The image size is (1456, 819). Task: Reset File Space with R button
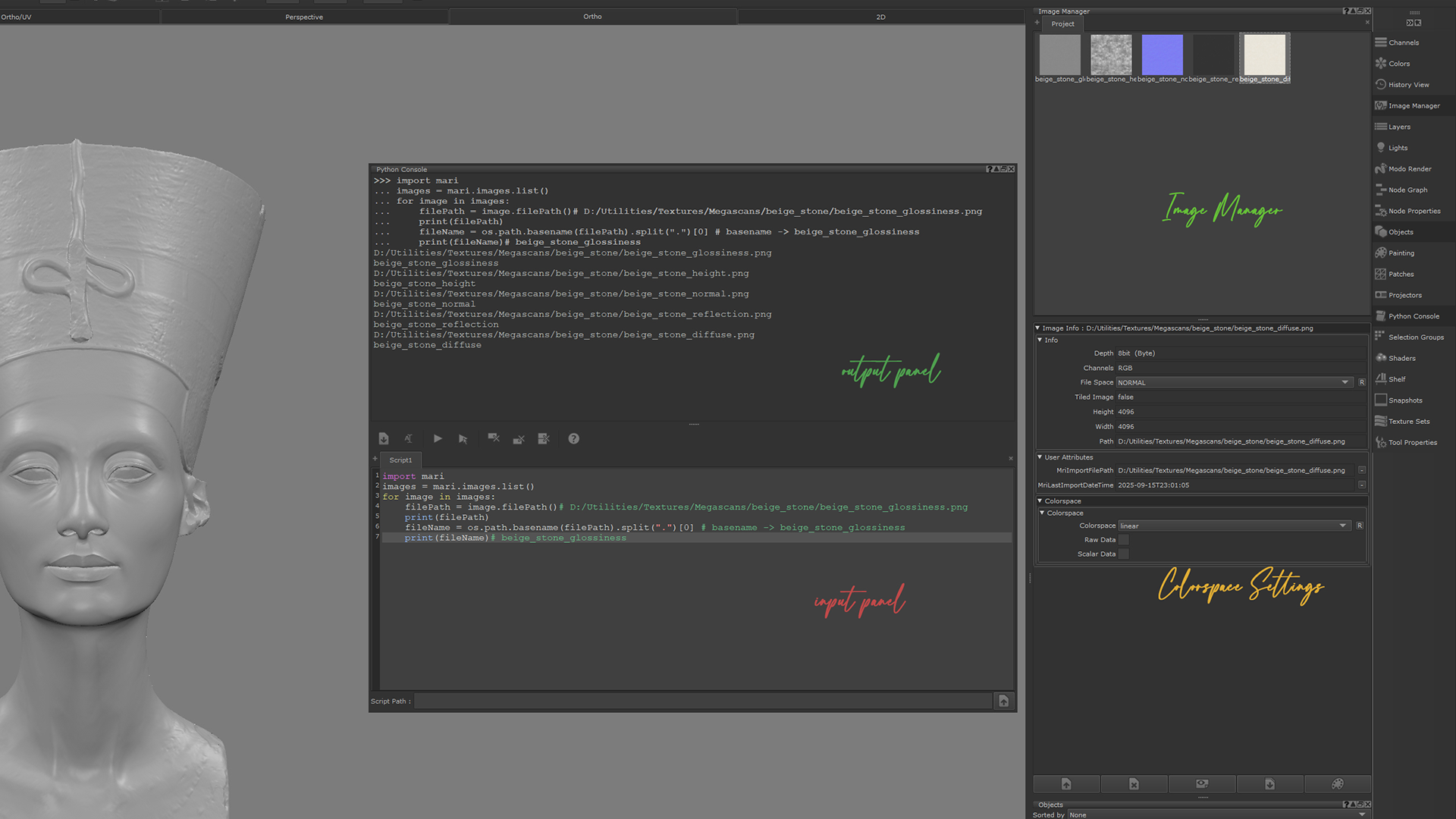(x=1361, y=382)
